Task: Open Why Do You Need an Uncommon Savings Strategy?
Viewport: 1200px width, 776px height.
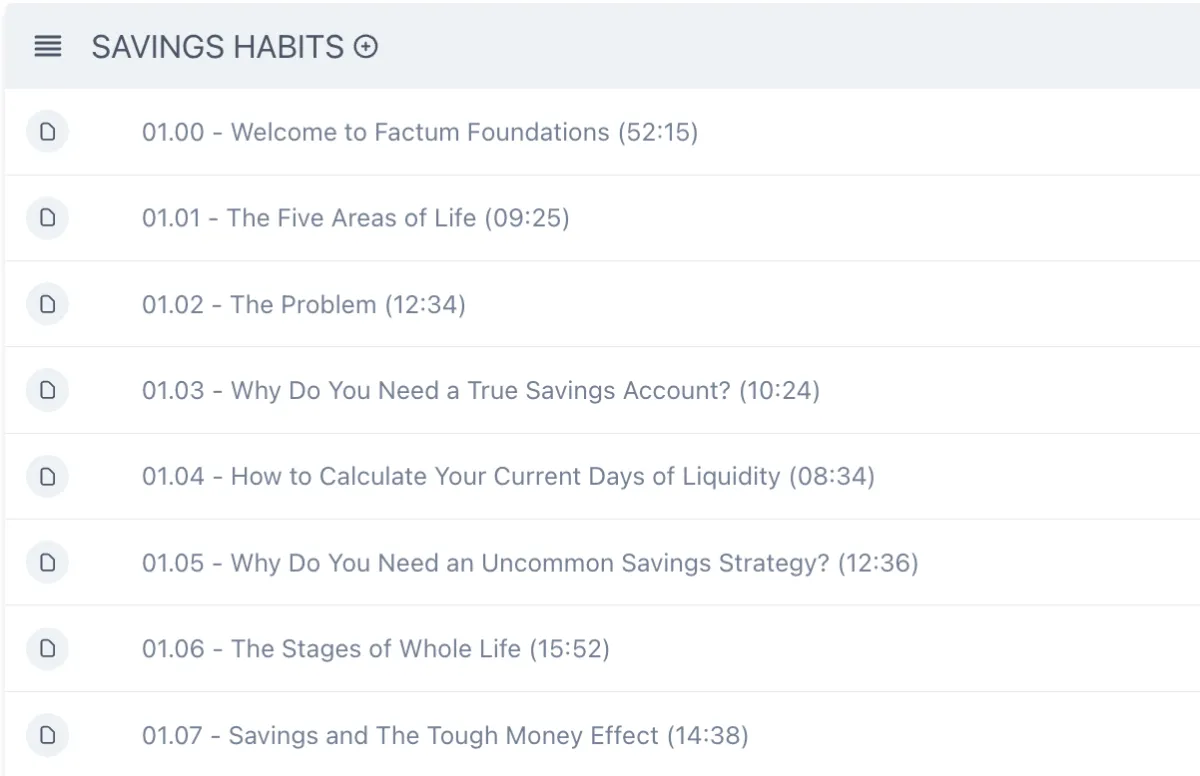Action: click(x=530, y=563)
